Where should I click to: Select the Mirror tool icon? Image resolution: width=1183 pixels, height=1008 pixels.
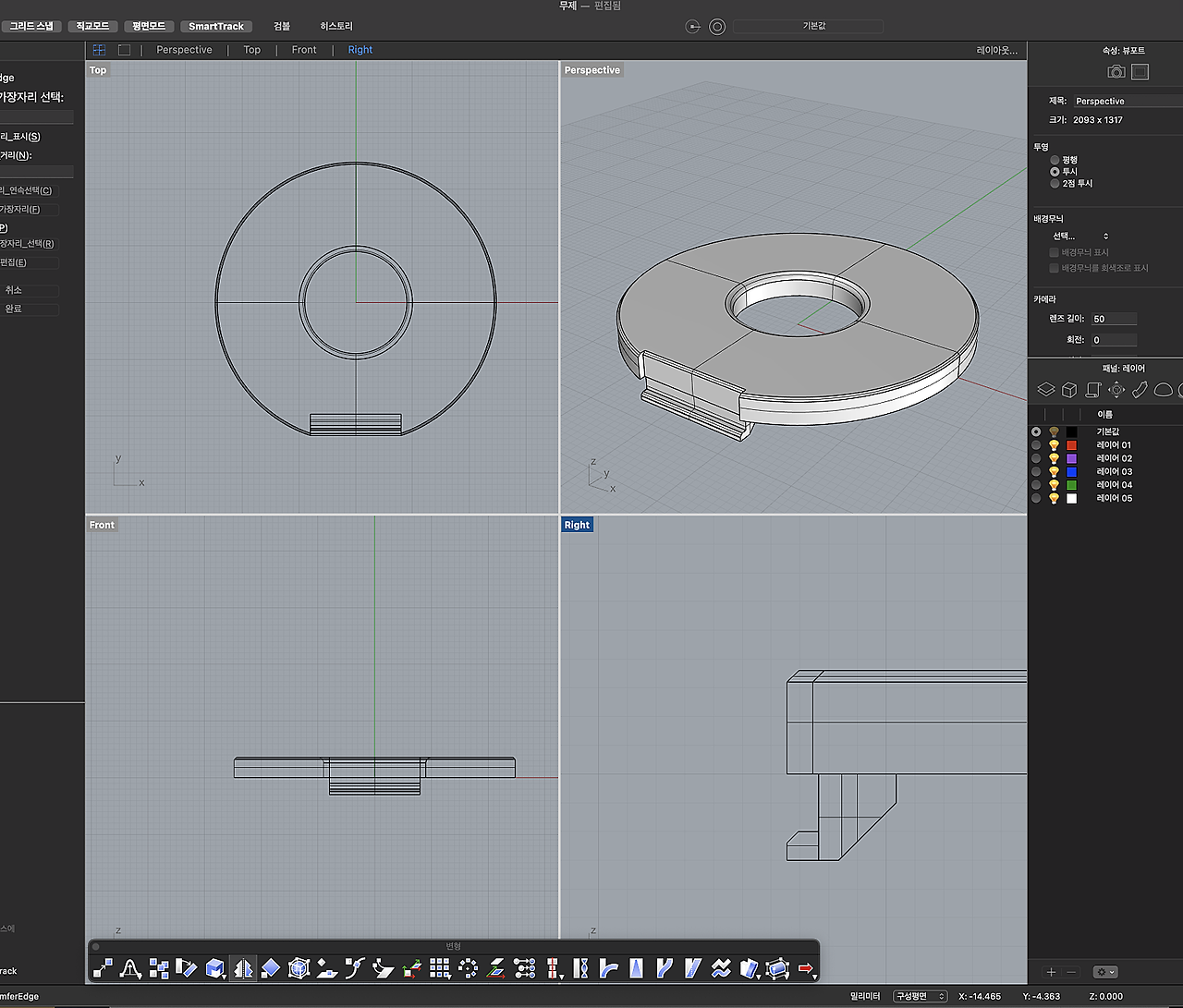click(243, 968)
